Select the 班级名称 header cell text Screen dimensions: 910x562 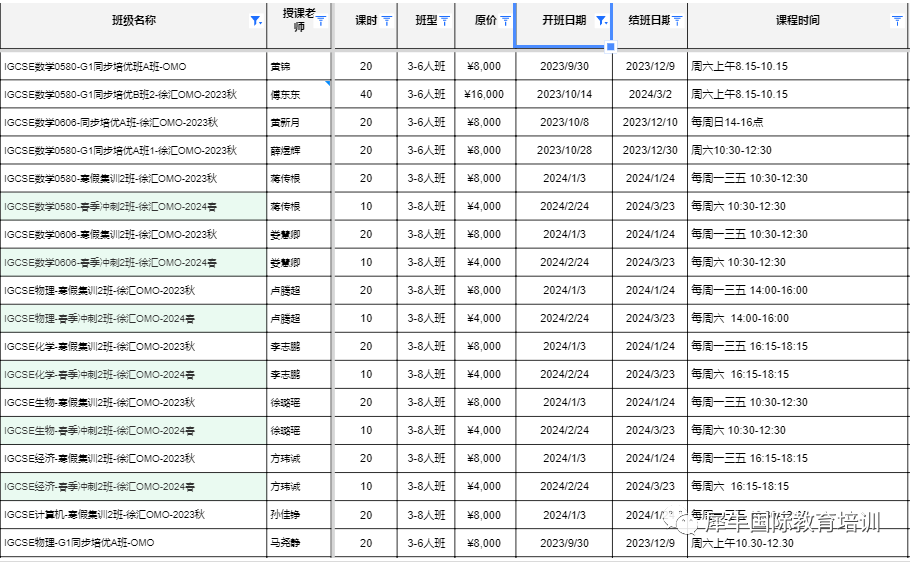[133, 20]
